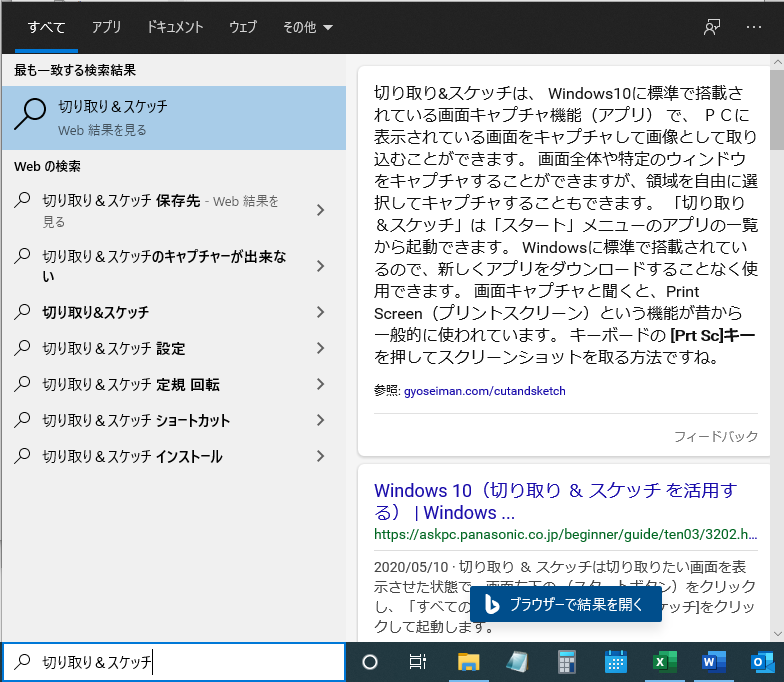Expand arrow for ショートカット suggestion
This screenshot has width=784, height=682.
click(321, 420)
